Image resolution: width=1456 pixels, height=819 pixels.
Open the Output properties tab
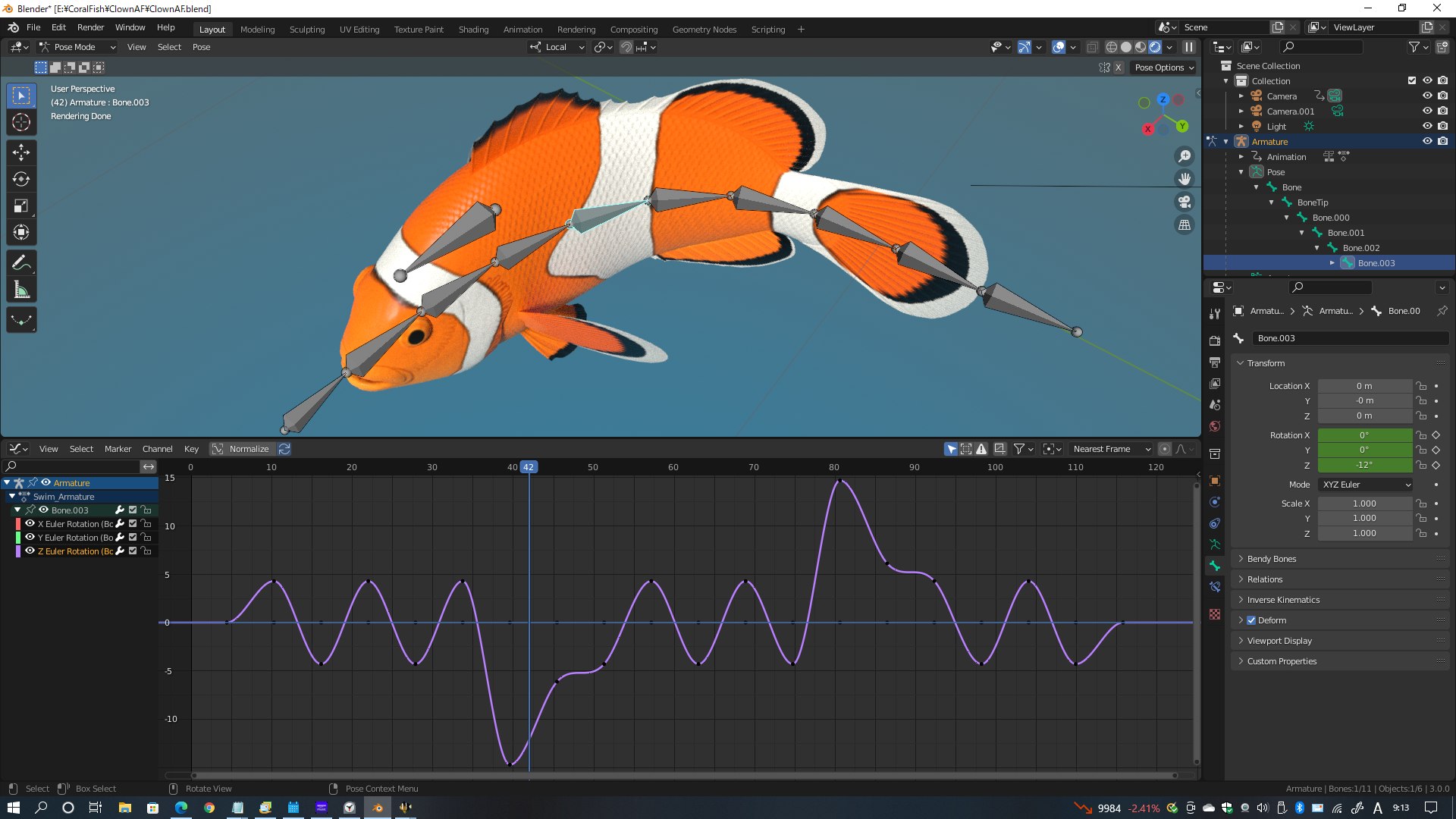(1214, 362)
